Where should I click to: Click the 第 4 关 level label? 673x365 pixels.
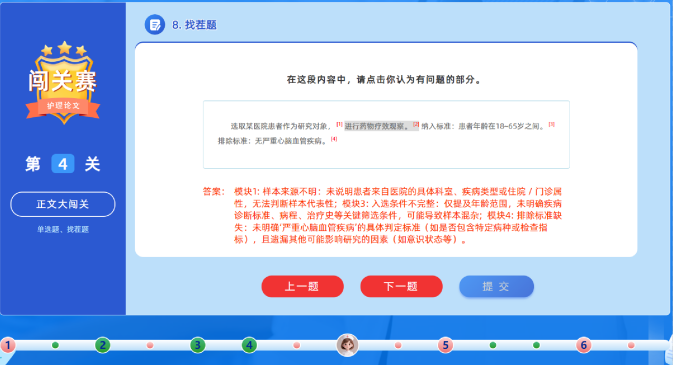click(63, 164)
